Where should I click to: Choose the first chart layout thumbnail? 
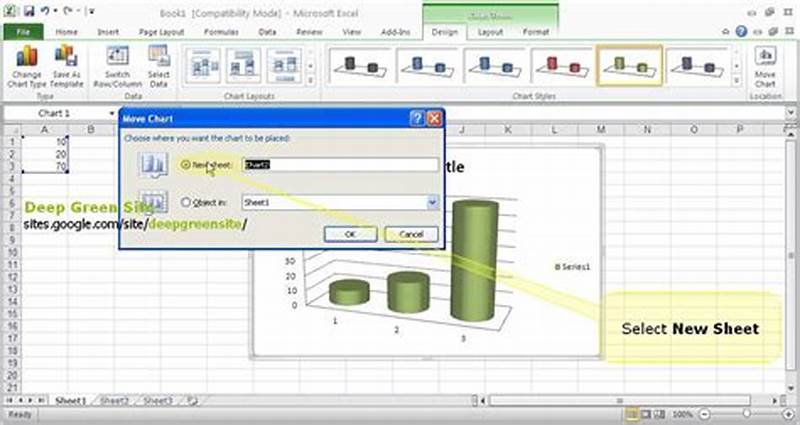tap(203, 66)
